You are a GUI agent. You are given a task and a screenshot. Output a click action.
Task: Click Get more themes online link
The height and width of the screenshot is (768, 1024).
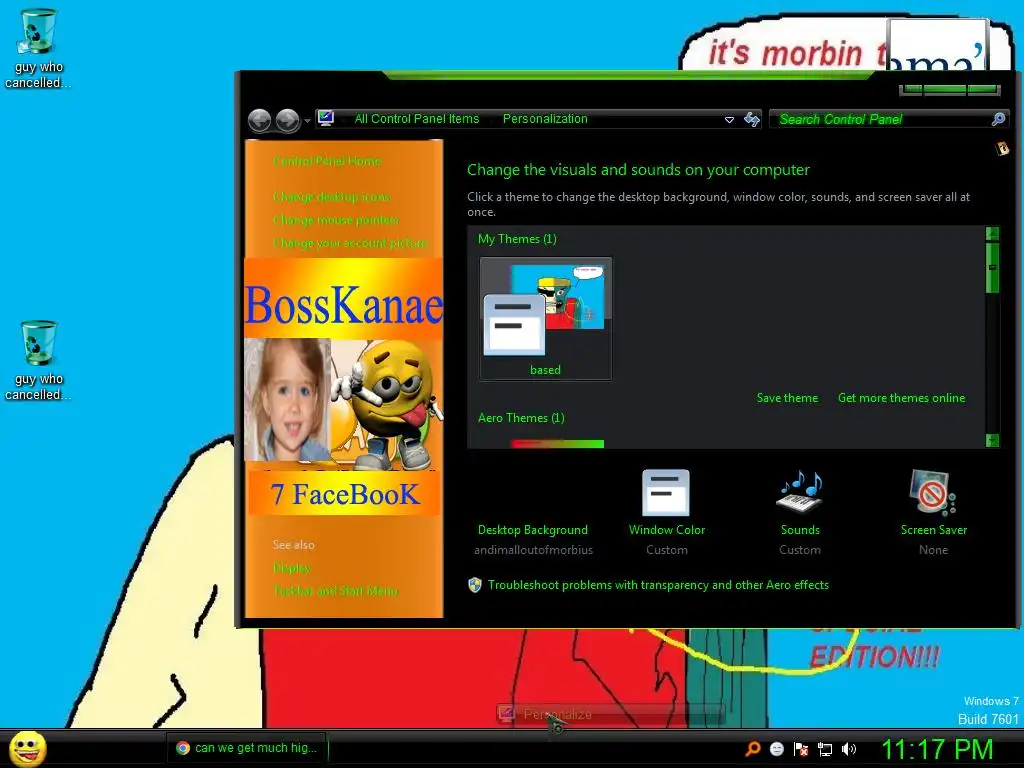901,398
